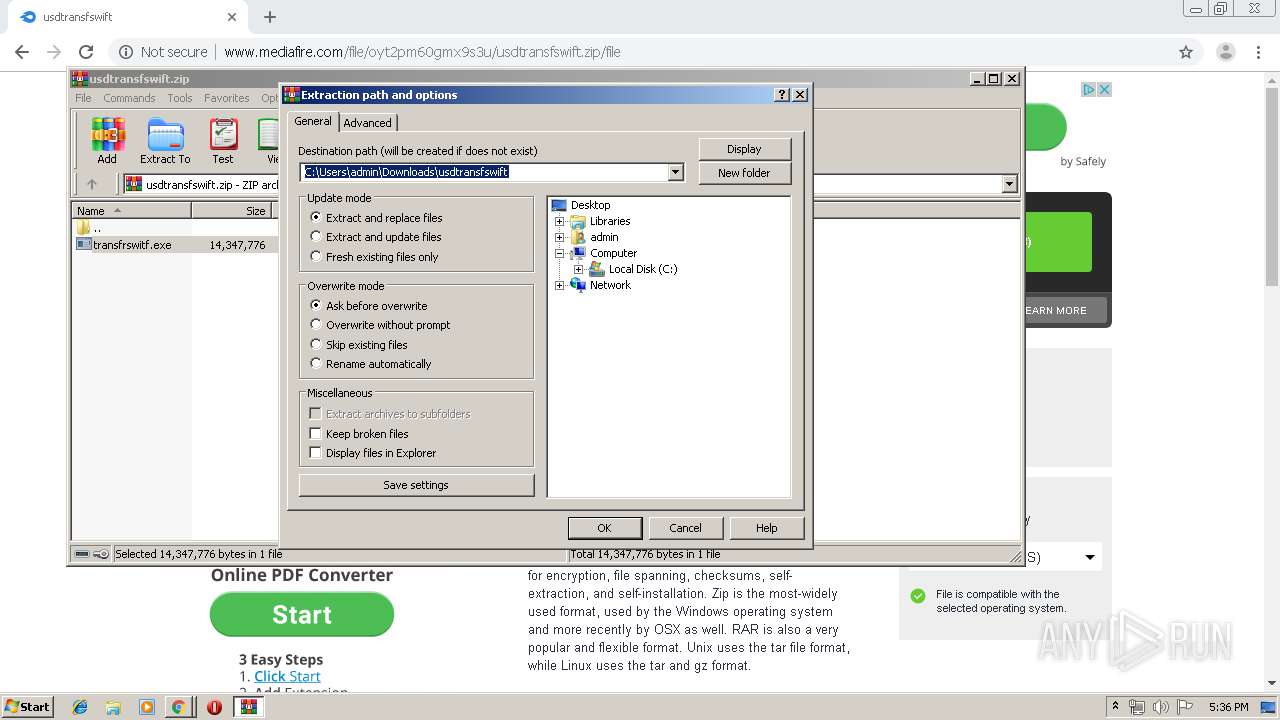Image resolution: width=1280 pixels, height=720 pixels.
Task: Open Windows Media Player from taskbar
Action: point(146,707)
